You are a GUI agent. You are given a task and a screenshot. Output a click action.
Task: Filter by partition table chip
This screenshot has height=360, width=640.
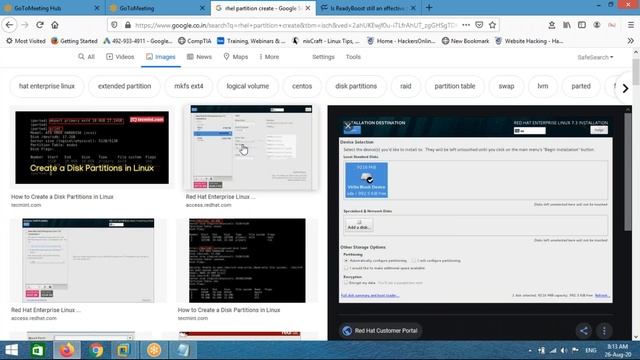click(x=455, y=86)
